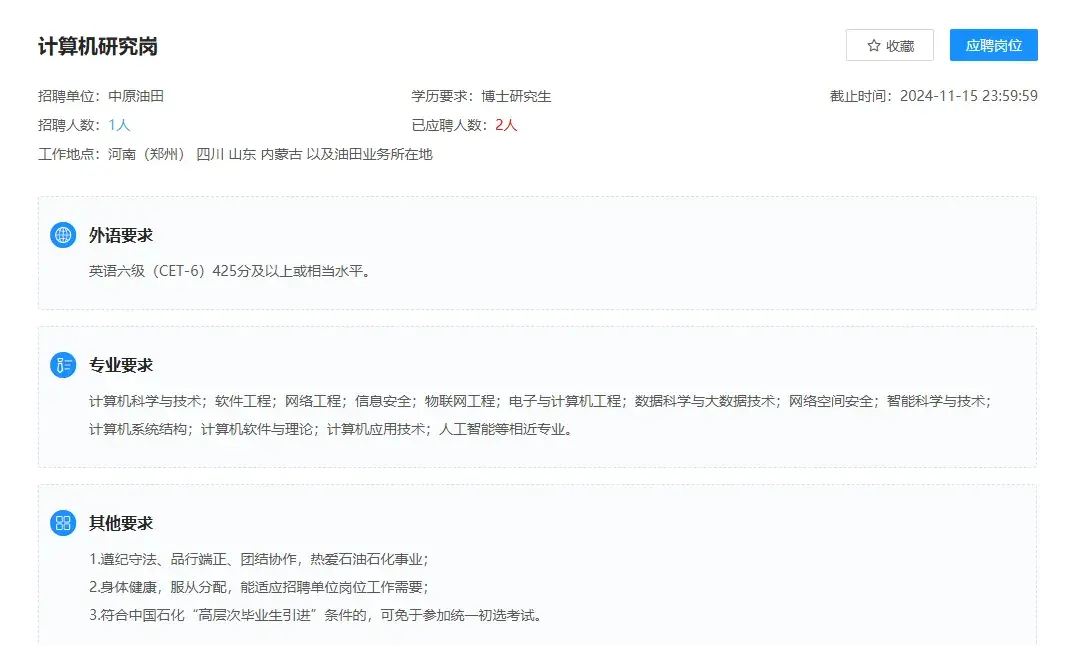The width and height of the screenshot is (1077, 646).
Task: Click the red 已应聘人数 2人 count
Action: (505, 126)
